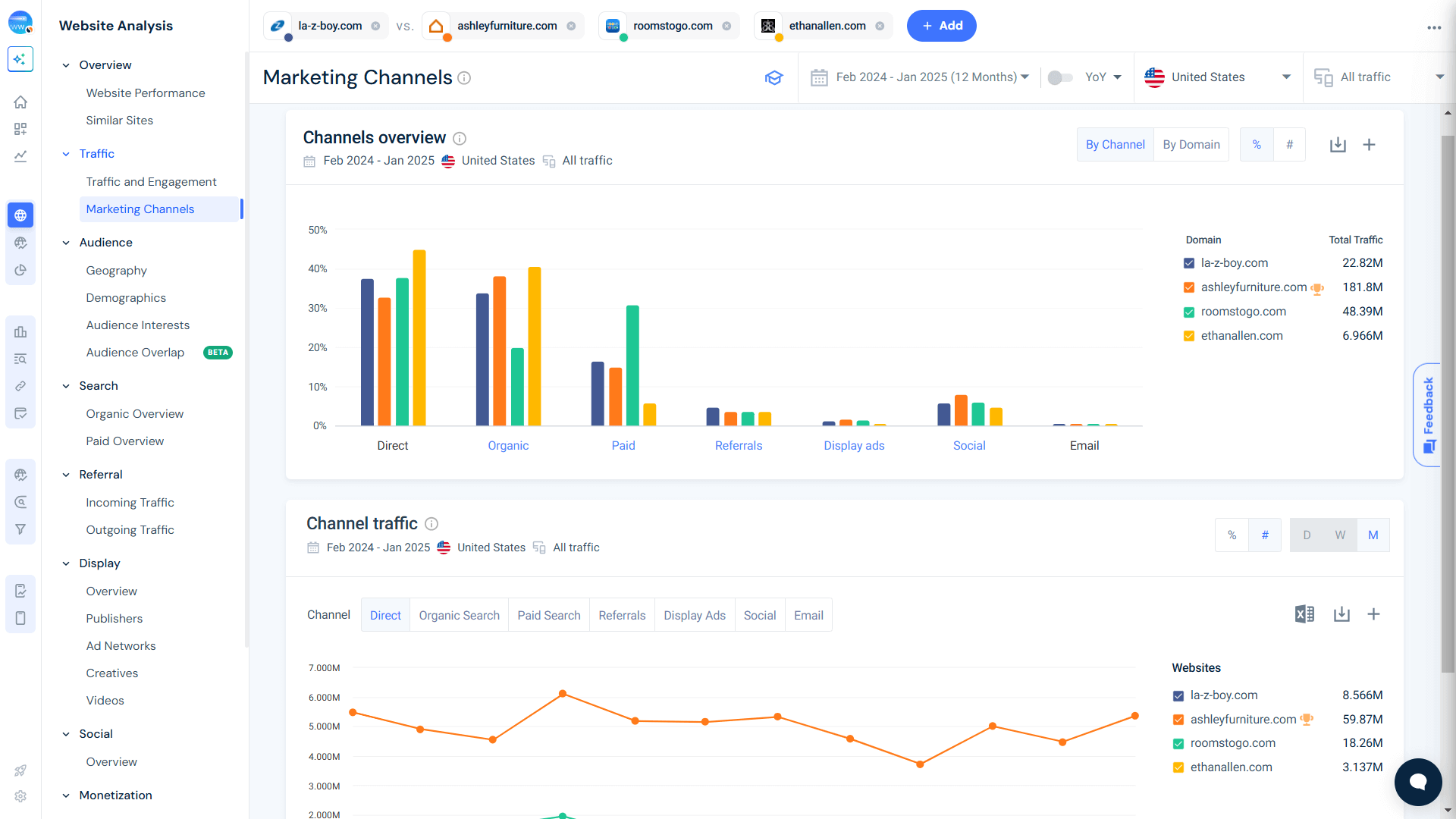Remove la-z-boy.com from comparison

(375, 26)
